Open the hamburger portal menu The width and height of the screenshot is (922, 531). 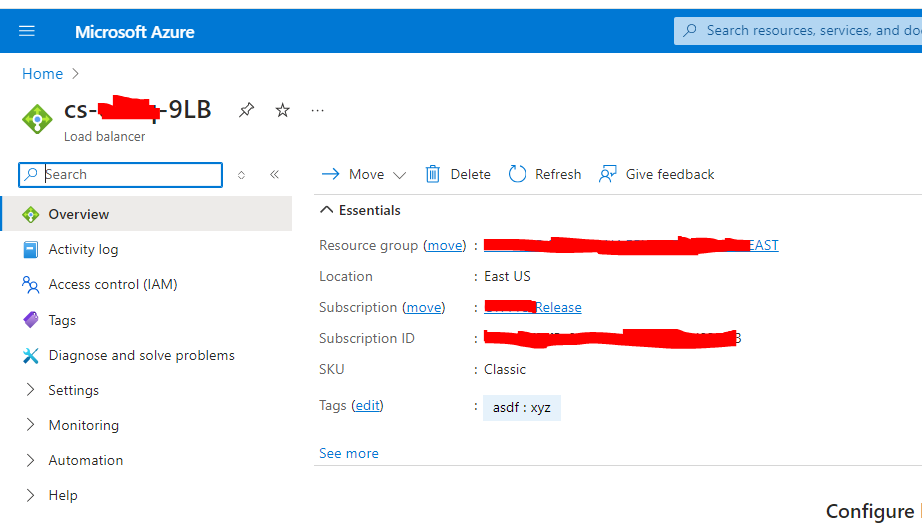tap(27, 31)
